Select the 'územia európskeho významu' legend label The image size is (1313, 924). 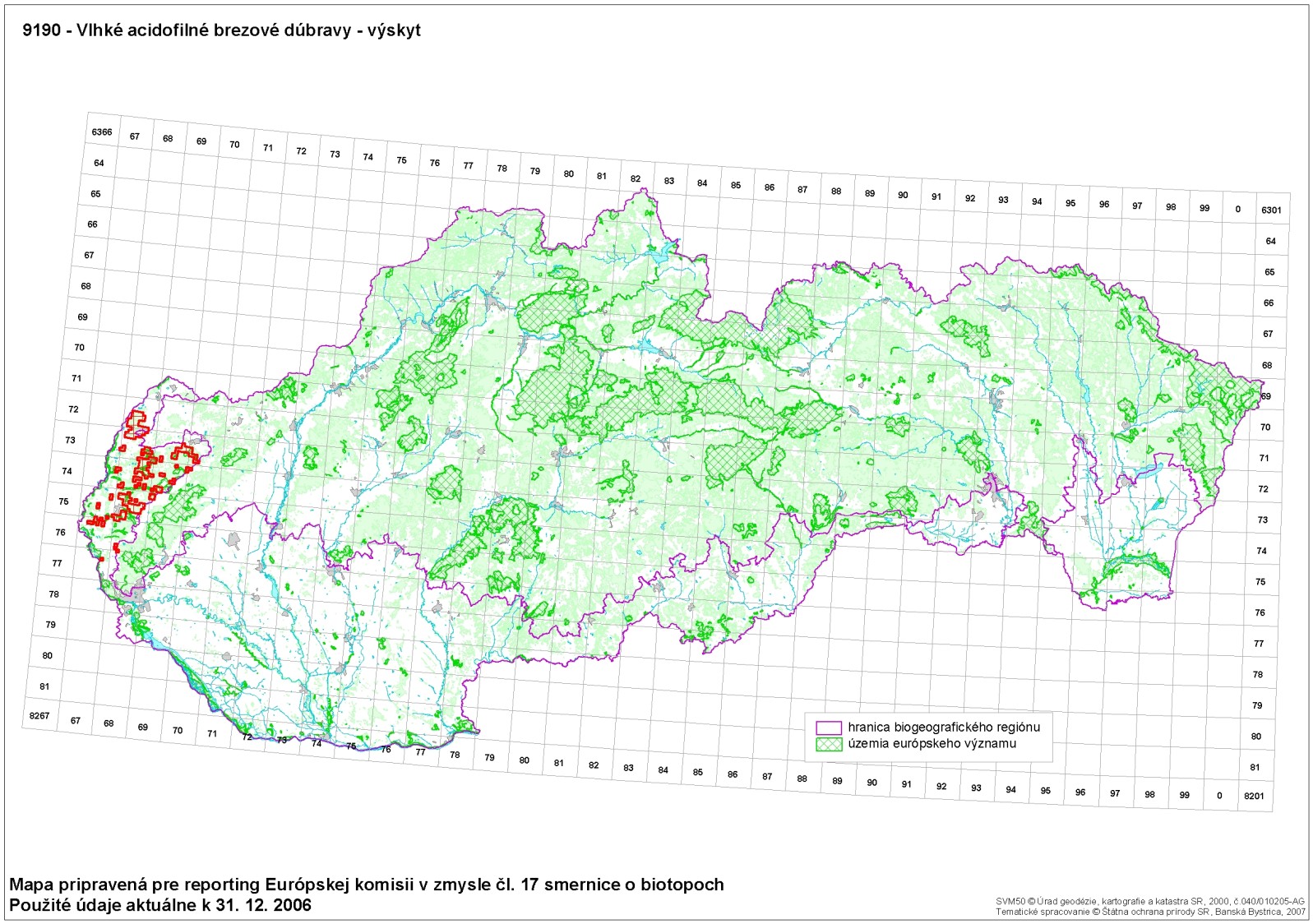coord(932,744)
